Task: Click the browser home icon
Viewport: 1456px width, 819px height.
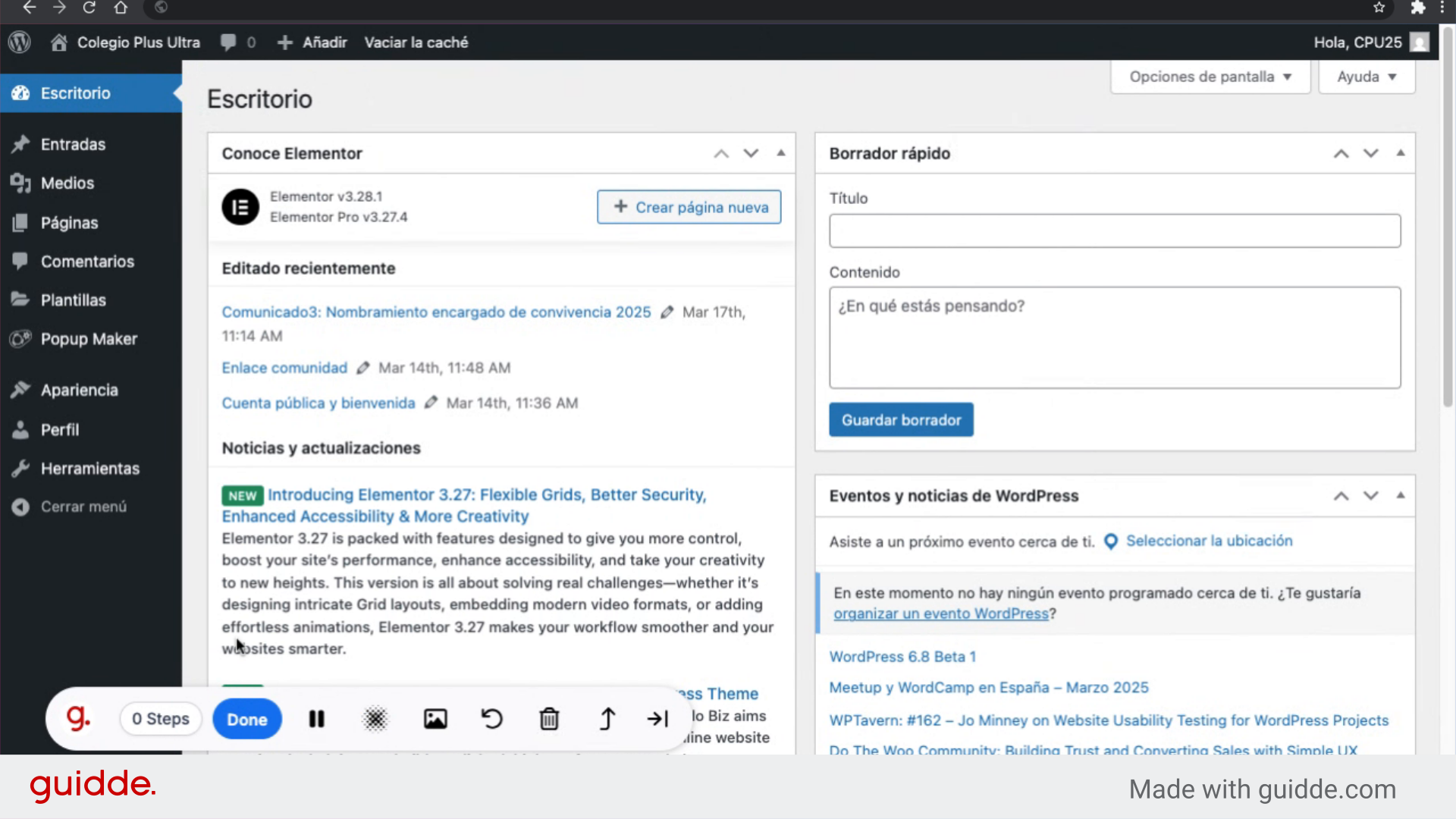Action: coord(121,8)
